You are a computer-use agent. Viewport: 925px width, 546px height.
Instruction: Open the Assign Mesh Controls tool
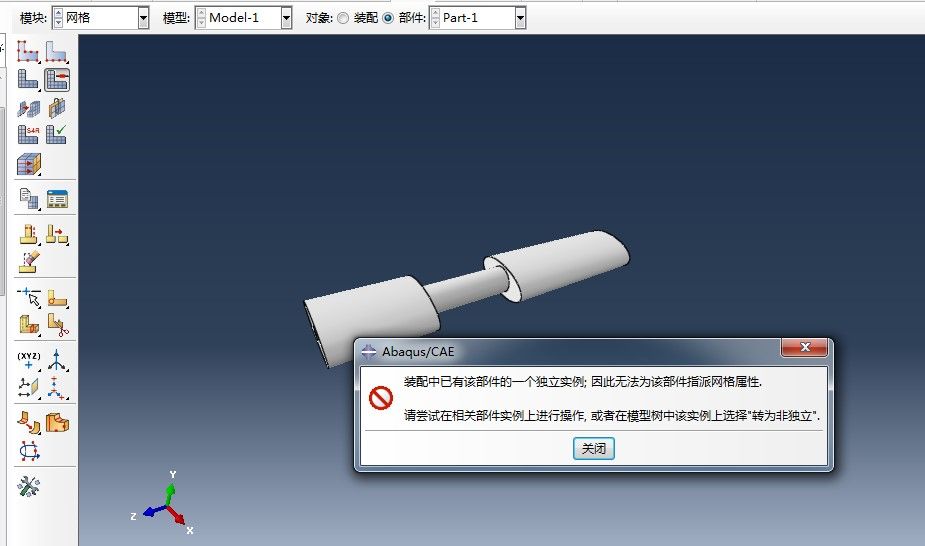(57, 79)
